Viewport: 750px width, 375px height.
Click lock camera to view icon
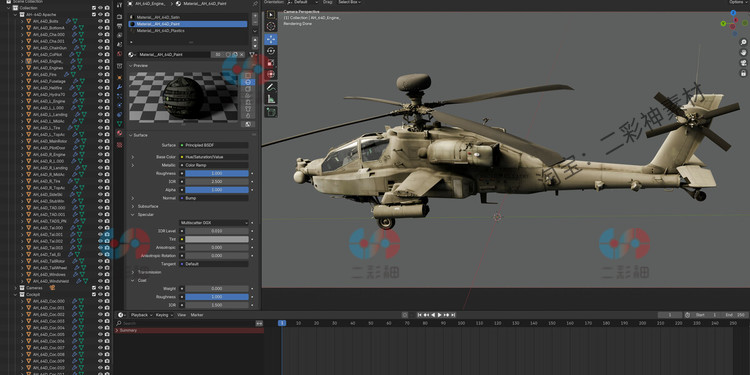743,73
